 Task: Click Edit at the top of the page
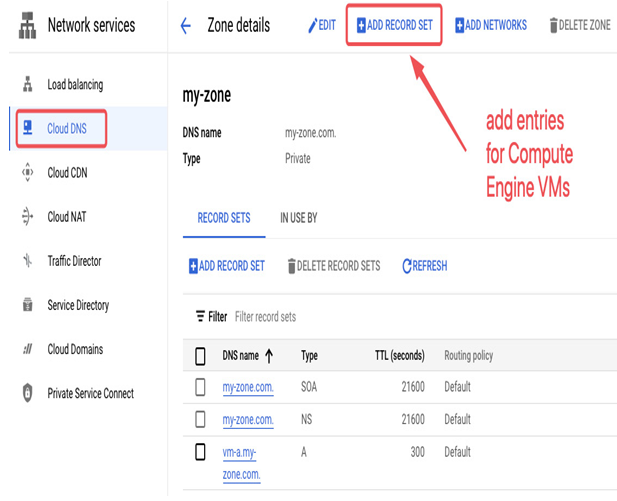322,26
